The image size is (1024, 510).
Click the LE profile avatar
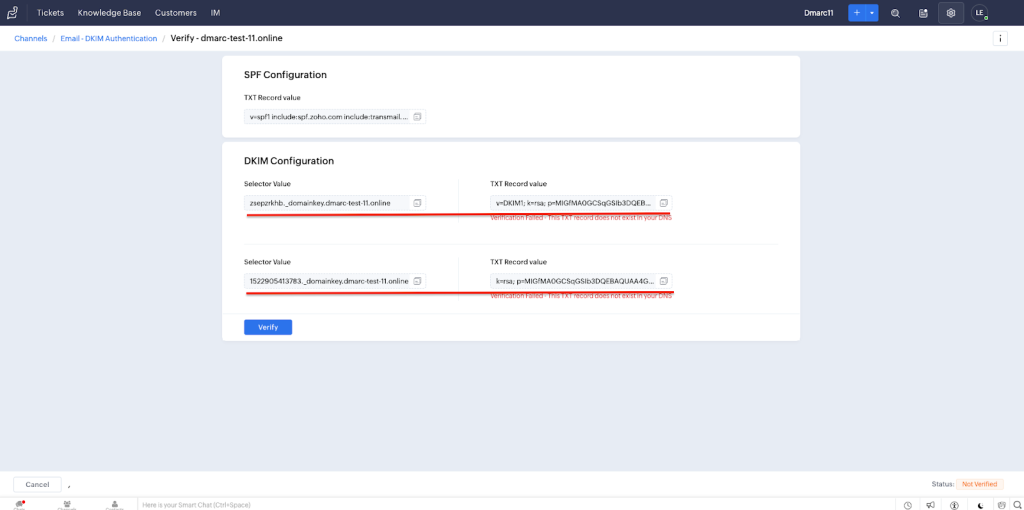(979, 13)
